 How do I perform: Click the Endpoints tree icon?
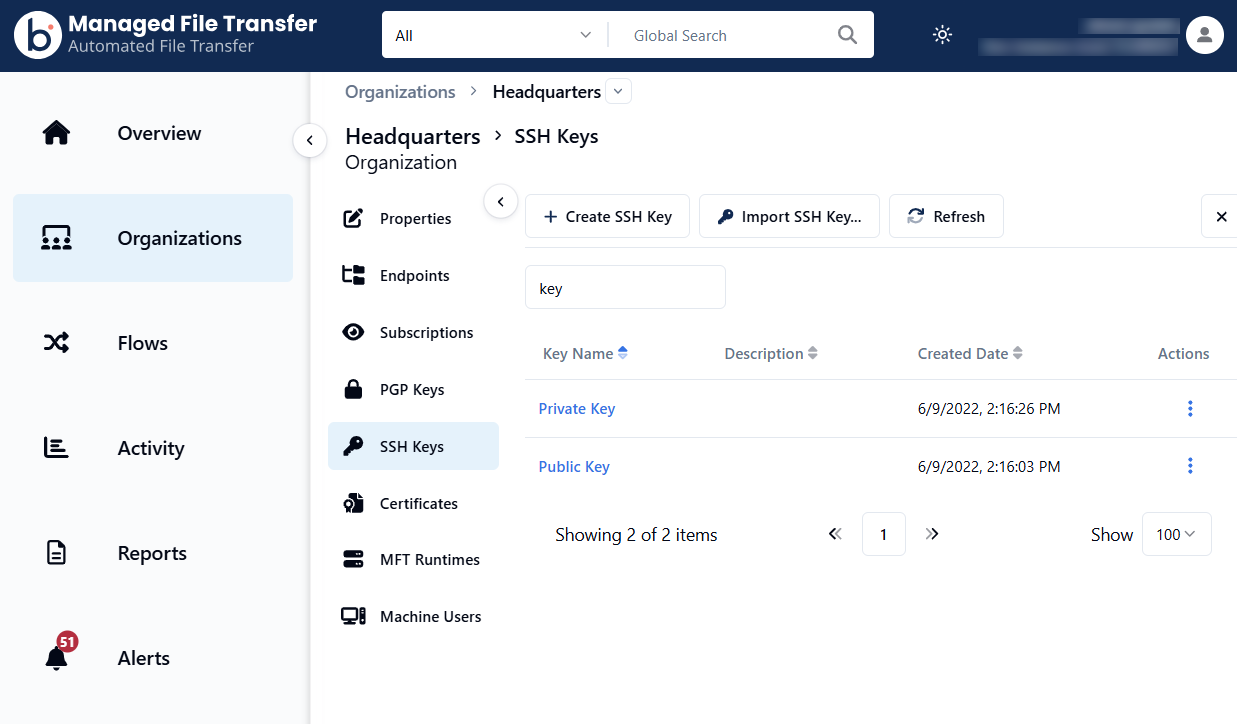pyautogui.click(x=353, y=275)
